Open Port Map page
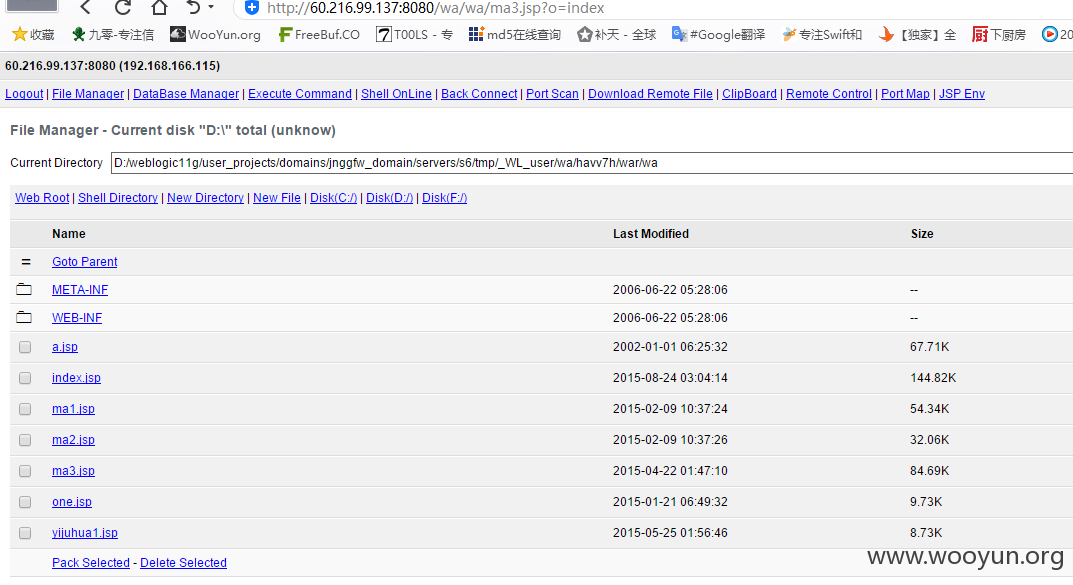Image resolution: width=1073 pixels, height=585 pixels. coord(905,94)
